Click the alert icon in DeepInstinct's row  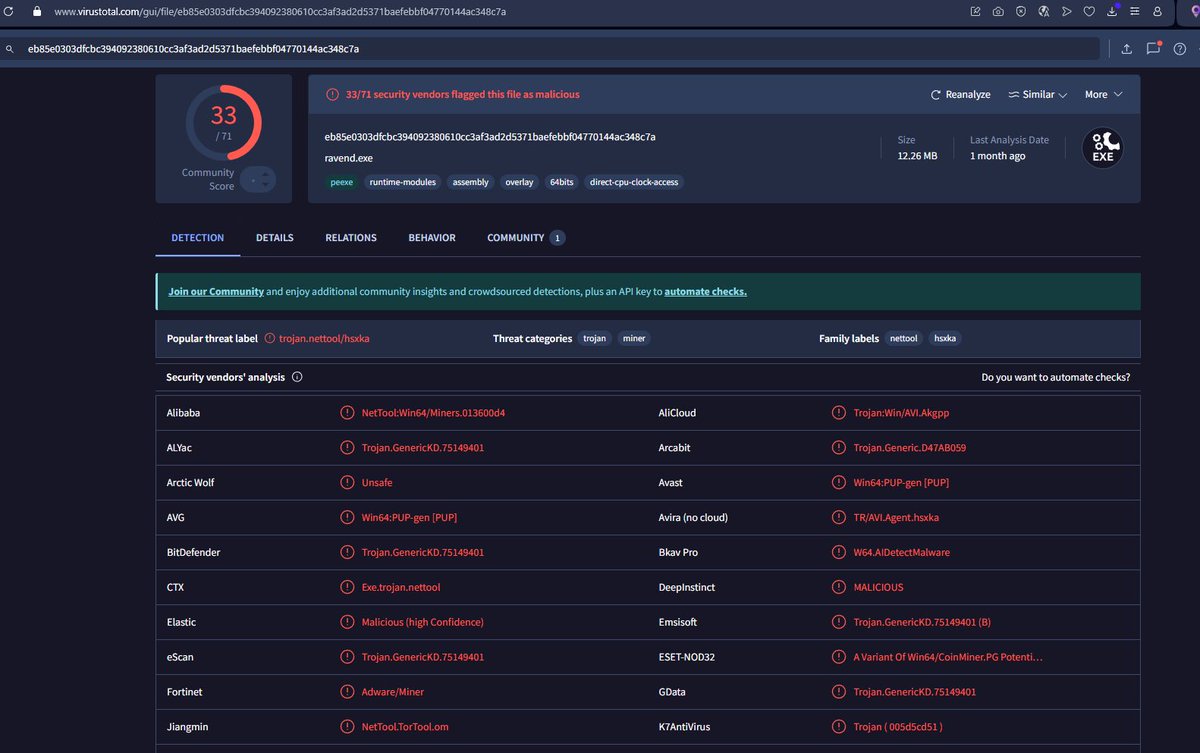pyautogui.click(x=839, y=587)
